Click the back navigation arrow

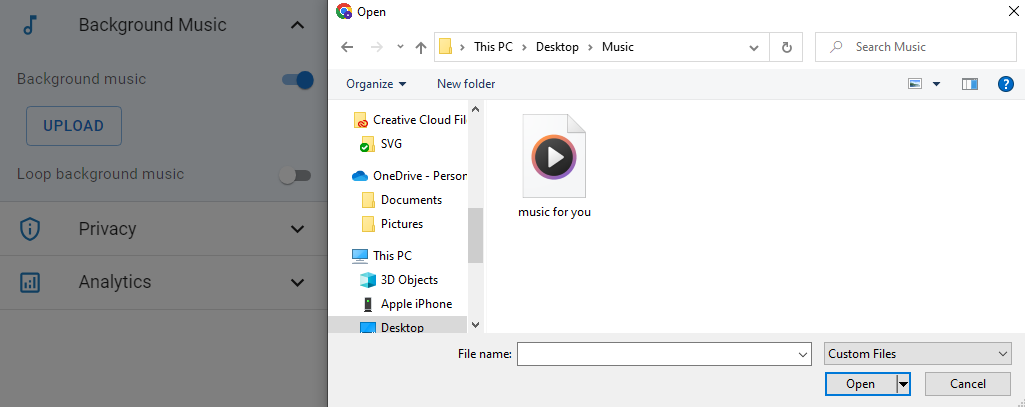pos(347,47)
